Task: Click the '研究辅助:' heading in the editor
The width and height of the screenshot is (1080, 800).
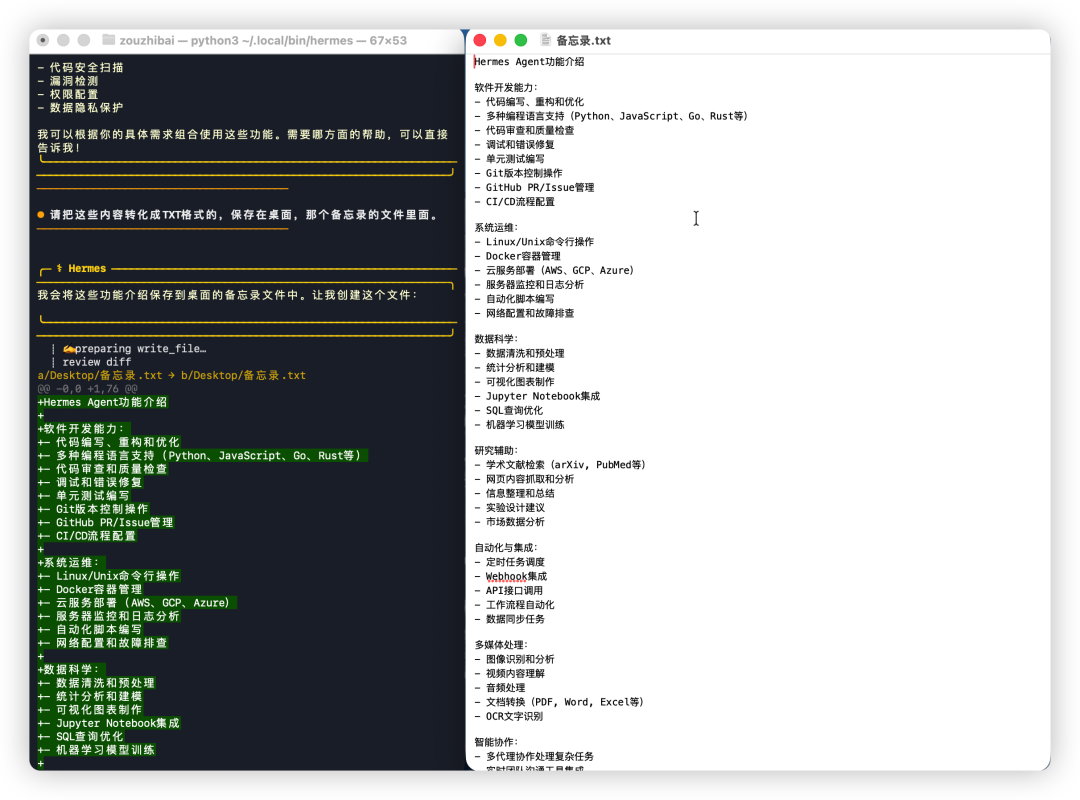Action: [x=496, y=451]
